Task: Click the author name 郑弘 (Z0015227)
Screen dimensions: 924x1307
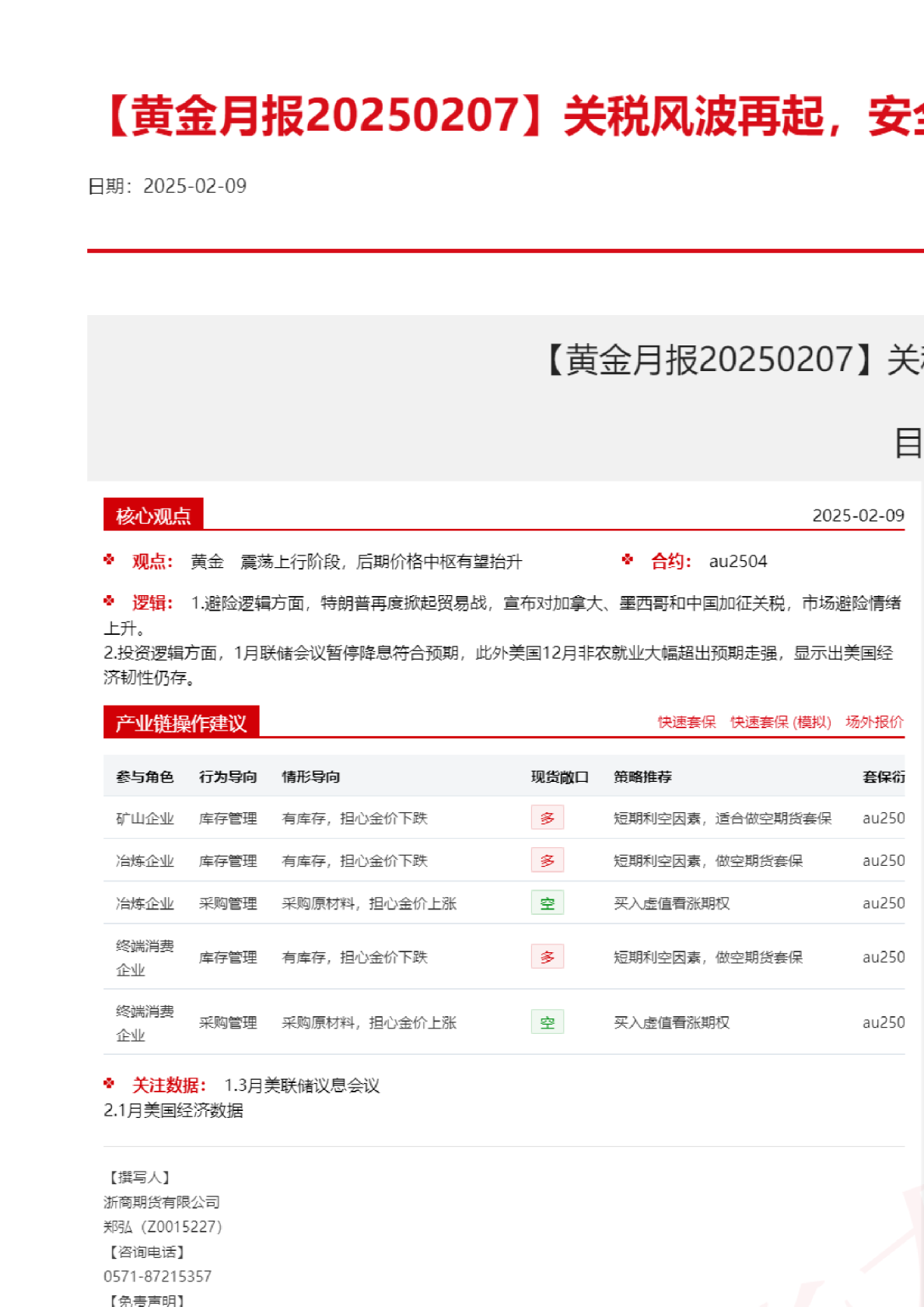Action: (163, 1227)
